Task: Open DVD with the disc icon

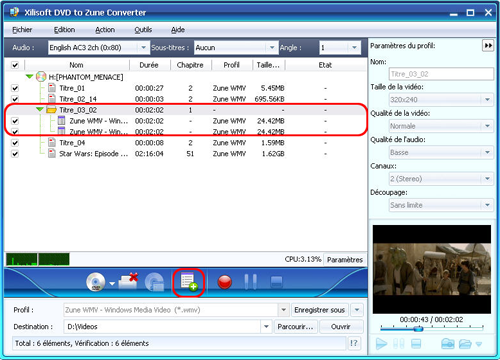Action: pyautogui.click(x=95, y=282)
